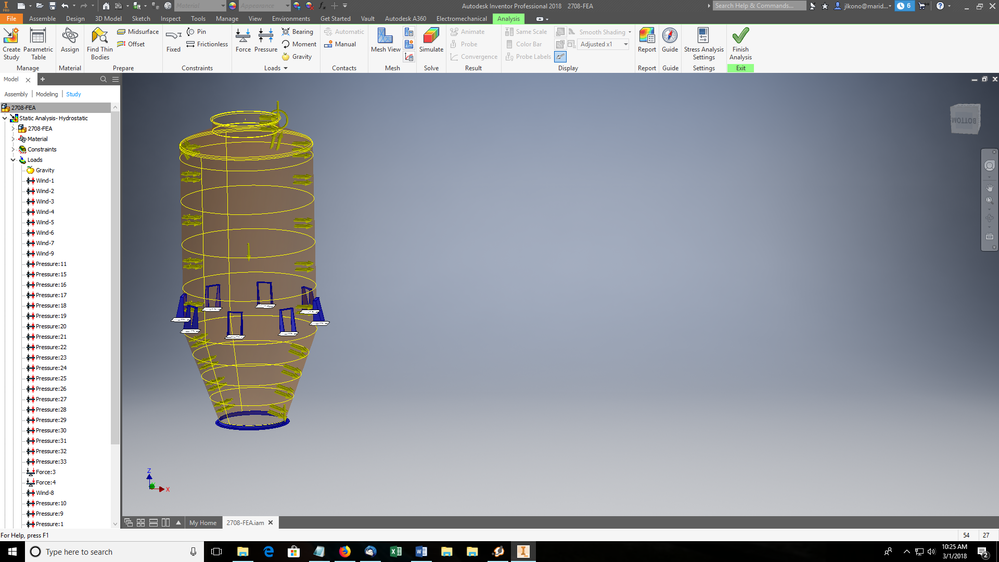
Task: Open Mesh View
Action: tap(385, 40)
